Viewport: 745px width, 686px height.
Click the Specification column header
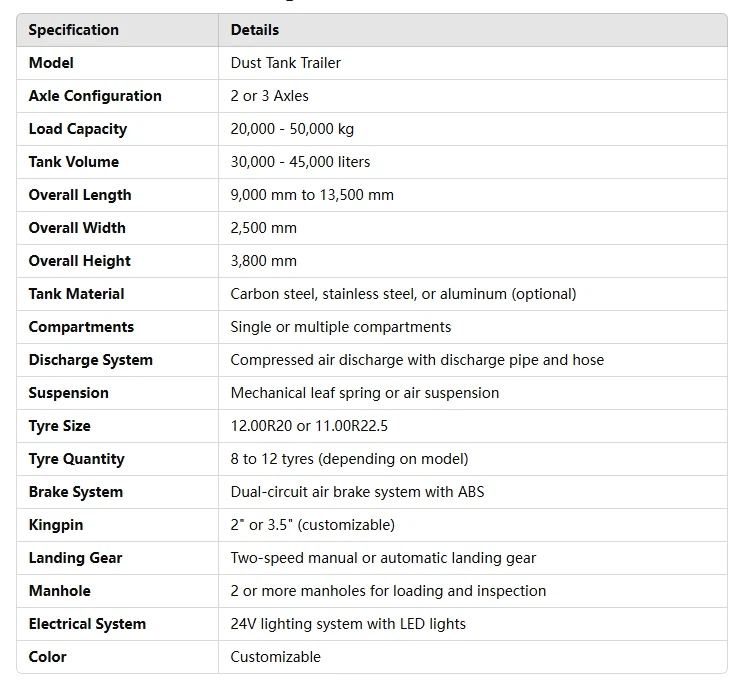73,30
